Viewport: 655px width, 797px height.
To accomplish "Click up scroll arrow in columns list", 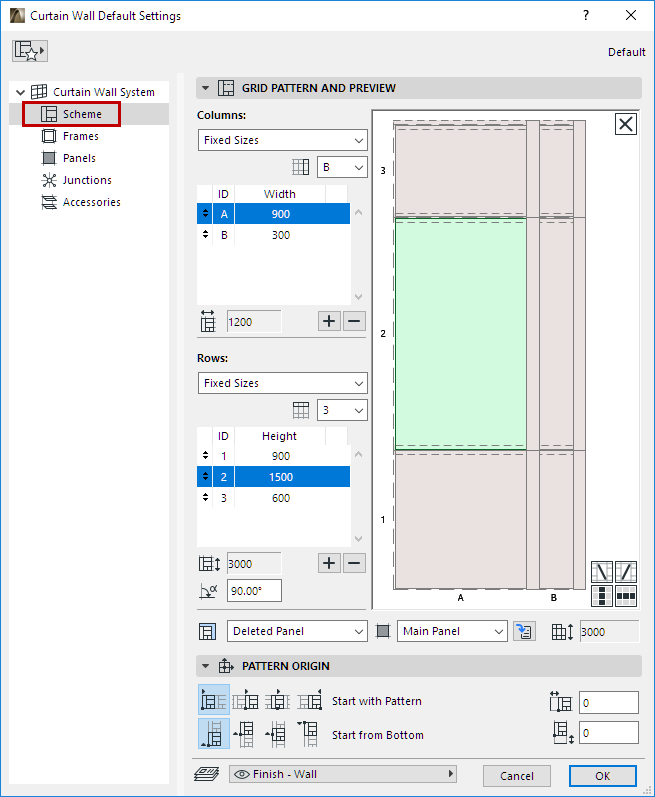I will (x=358, y=212).
